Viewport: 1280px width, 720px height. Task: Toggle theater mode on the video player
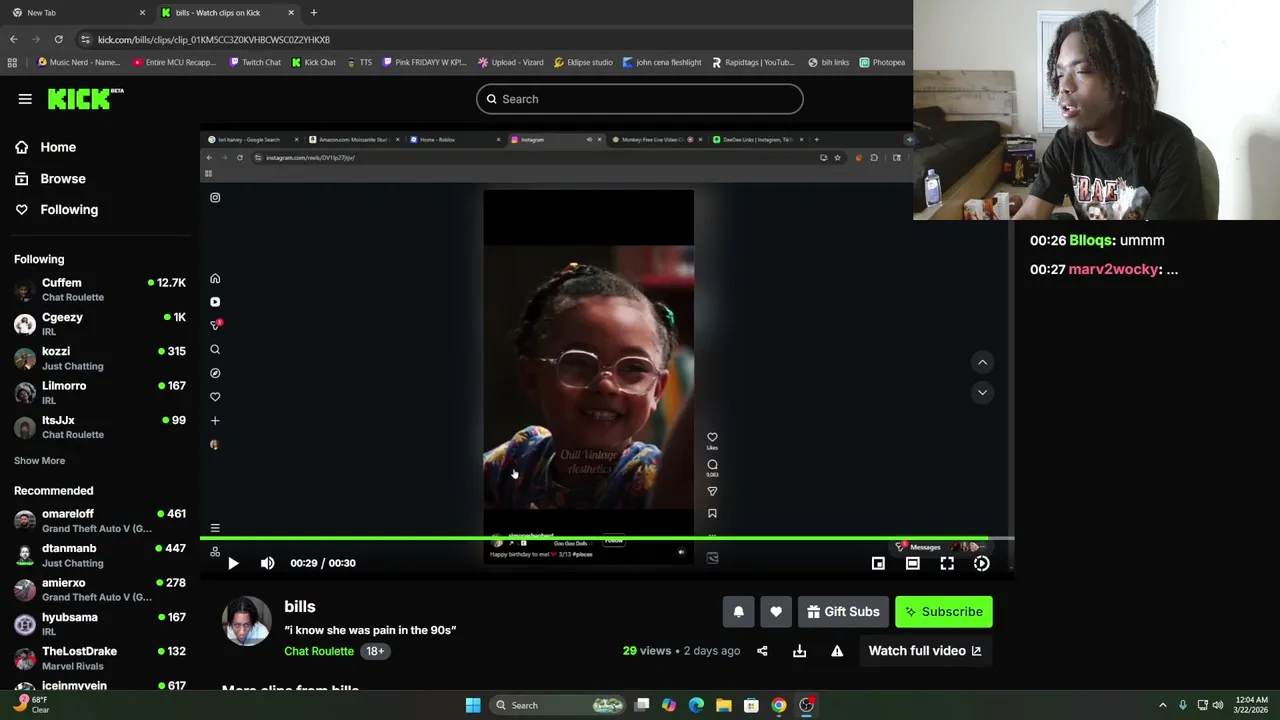[x=912, y=563]
